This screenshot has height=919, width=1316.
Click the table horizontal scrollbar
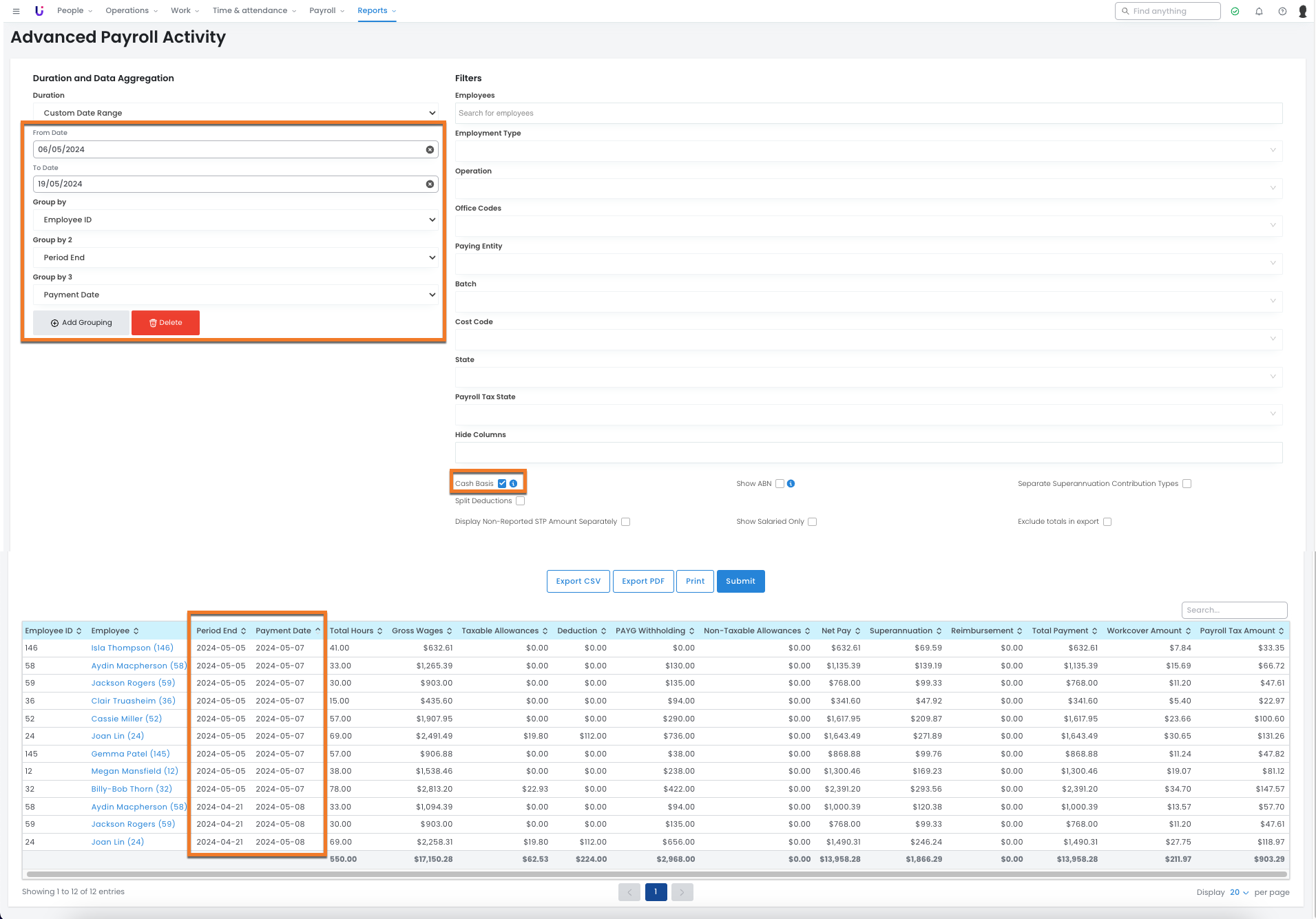click(x=656, y=874)
